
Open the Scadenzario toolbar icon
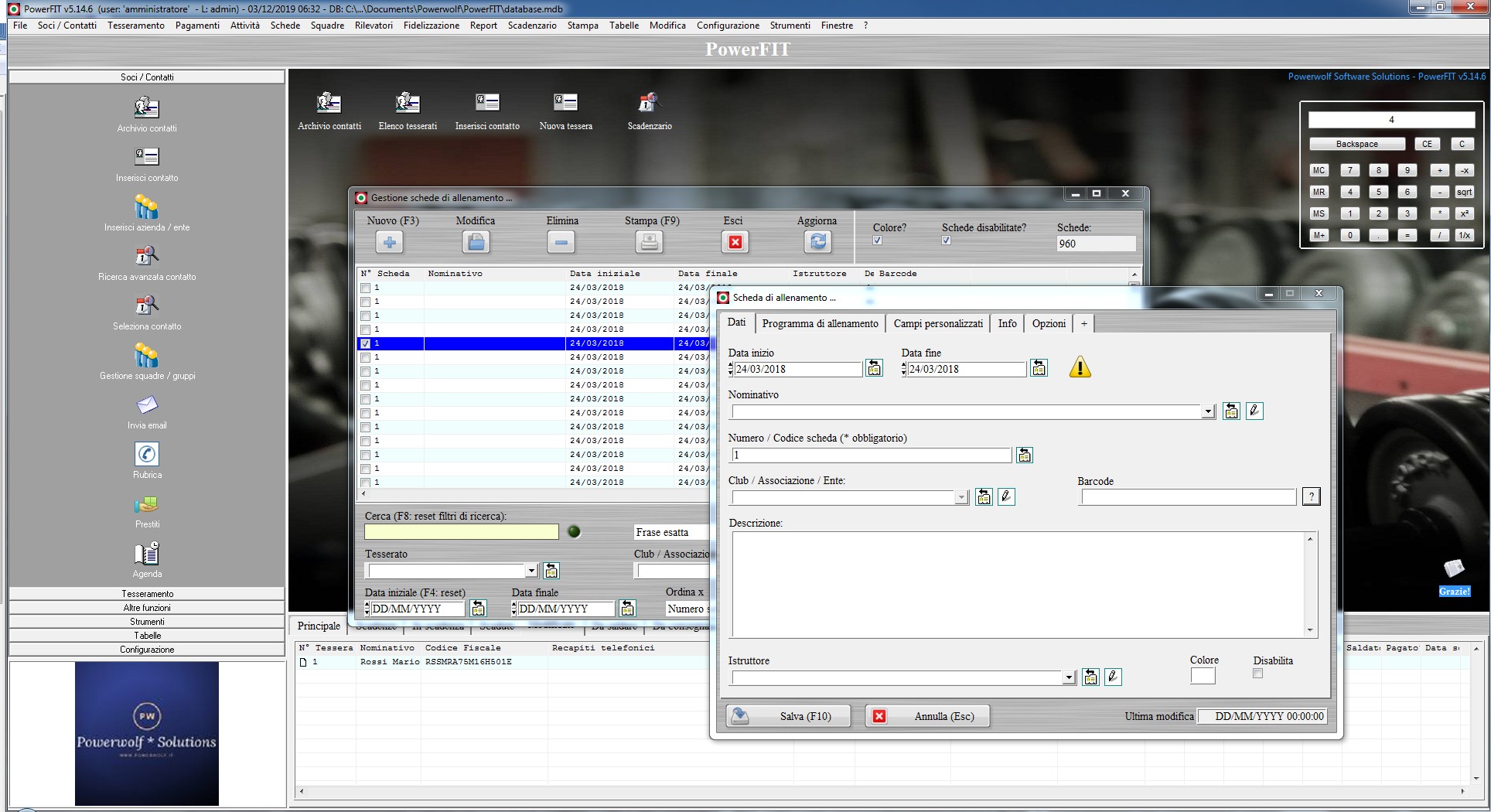pyautogui.click(x=649, y=102)
